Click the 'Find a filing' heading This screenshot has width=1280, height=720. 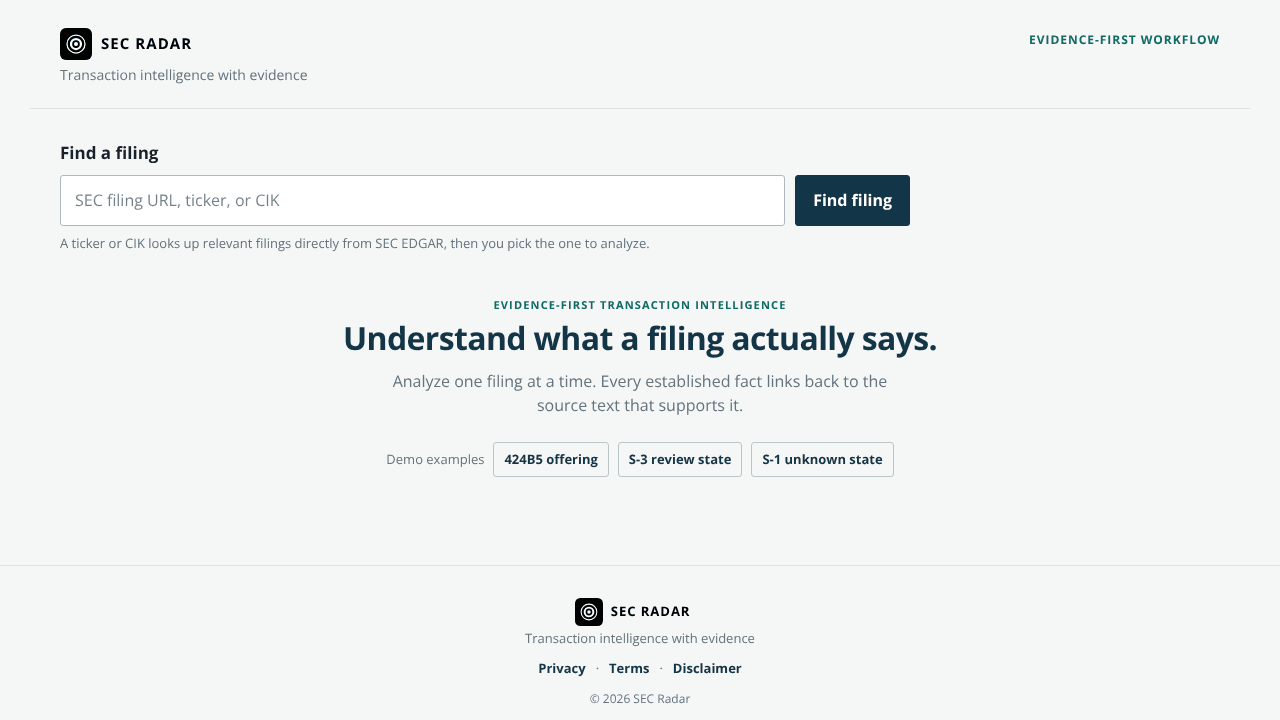tap(109, 153)
